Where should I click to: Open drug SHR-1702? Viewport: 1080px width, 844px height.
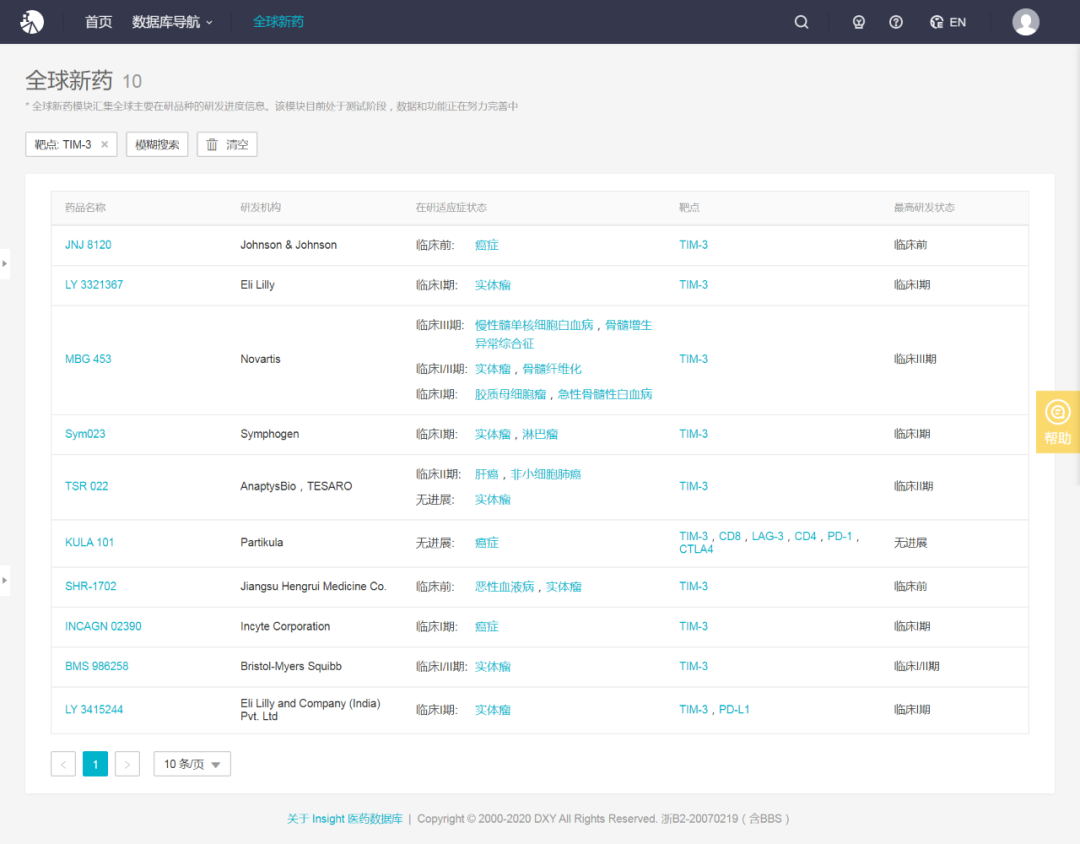click(91, 587)
